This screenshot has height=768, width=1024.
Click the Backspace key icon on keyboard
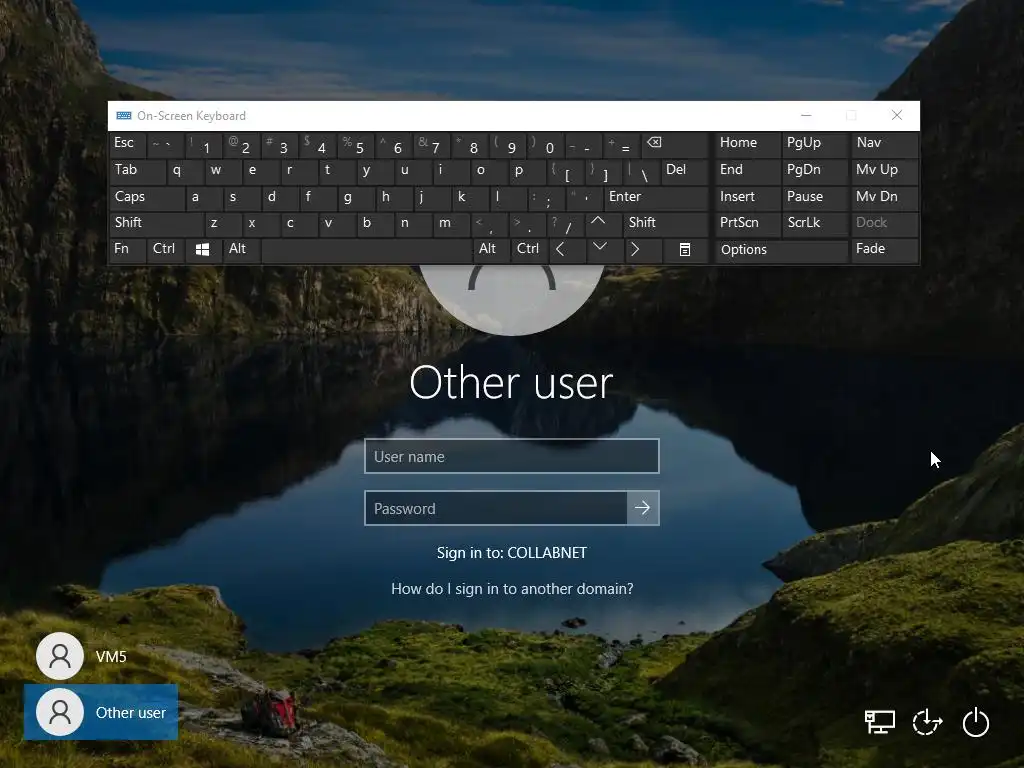coord(675,144)
